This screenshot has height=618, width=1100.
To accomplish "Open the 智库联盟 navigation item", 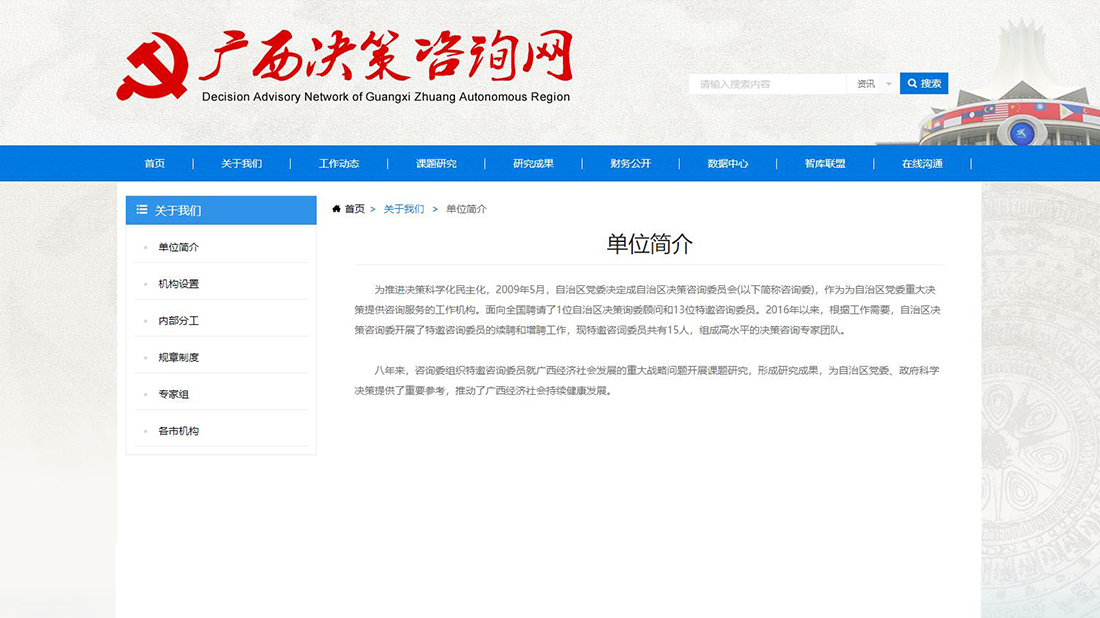I will (825, 163).
